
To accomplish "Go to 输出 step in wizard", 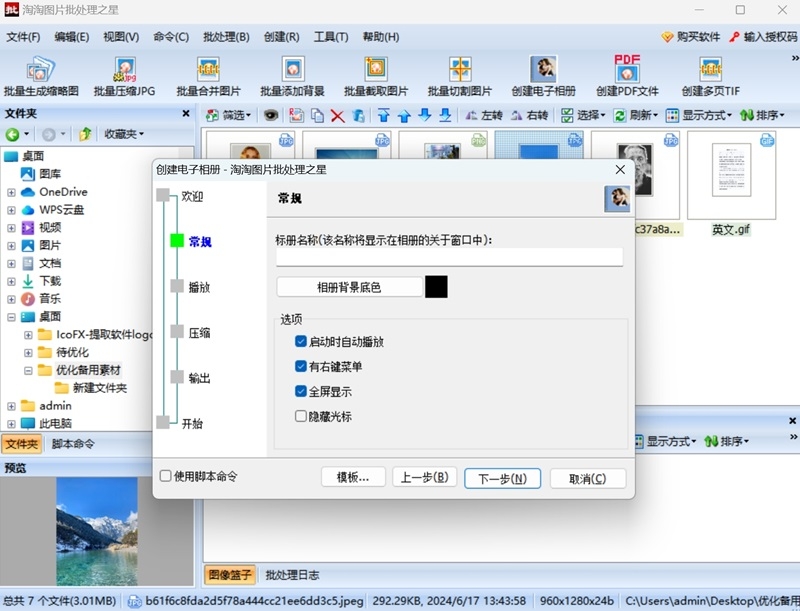I will (x=199, y=378).
